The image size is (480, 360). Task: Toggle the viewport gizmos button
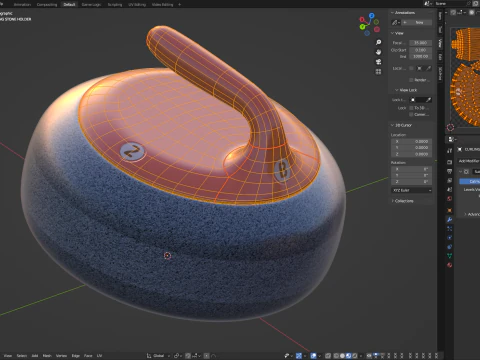tap(299, 356)
